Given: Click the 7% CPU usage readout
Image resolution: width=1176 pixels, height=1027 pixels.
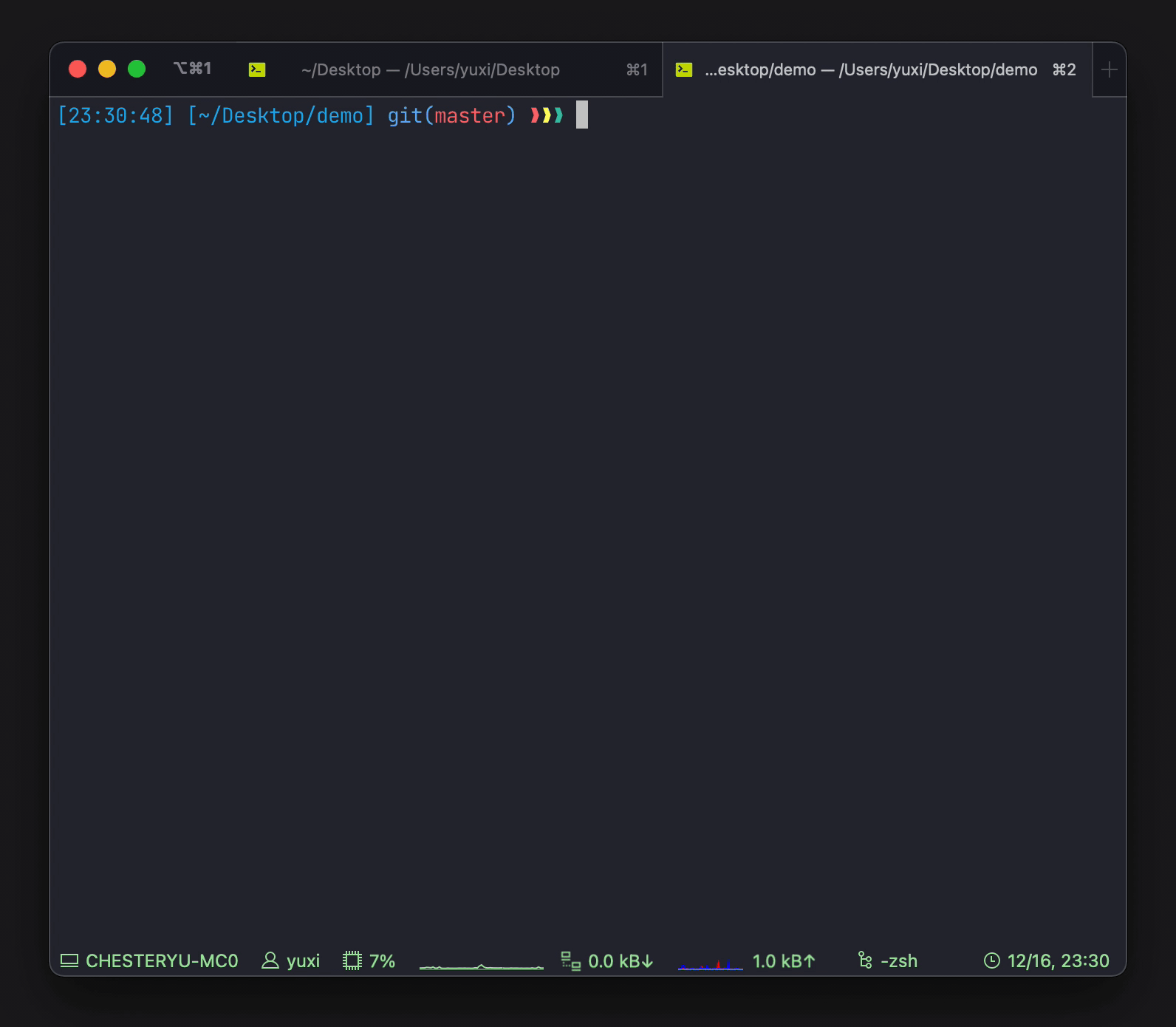Looking at the screenshot, I should pyautogui.click(x=383, y=961).
